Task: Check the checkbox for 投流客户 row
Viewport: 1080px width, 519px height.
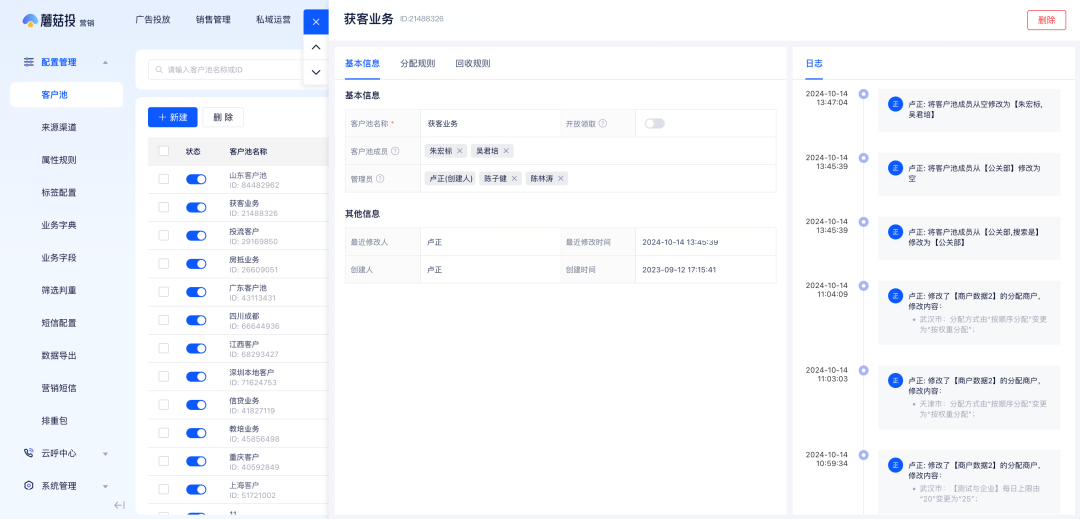Action: [164, 236]
